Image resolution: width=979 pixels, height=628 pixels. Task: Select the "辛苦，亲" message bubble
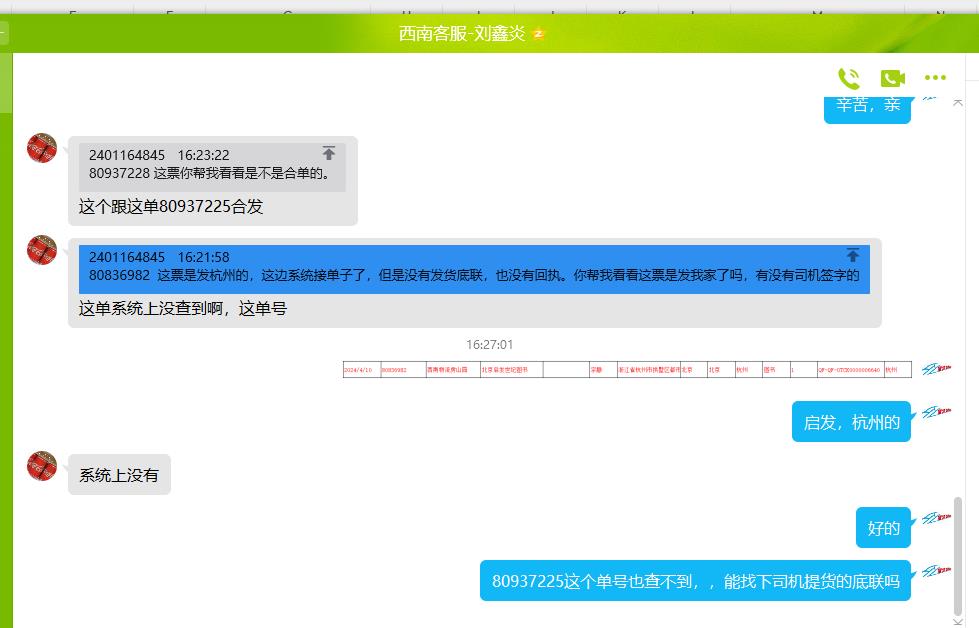867,105
